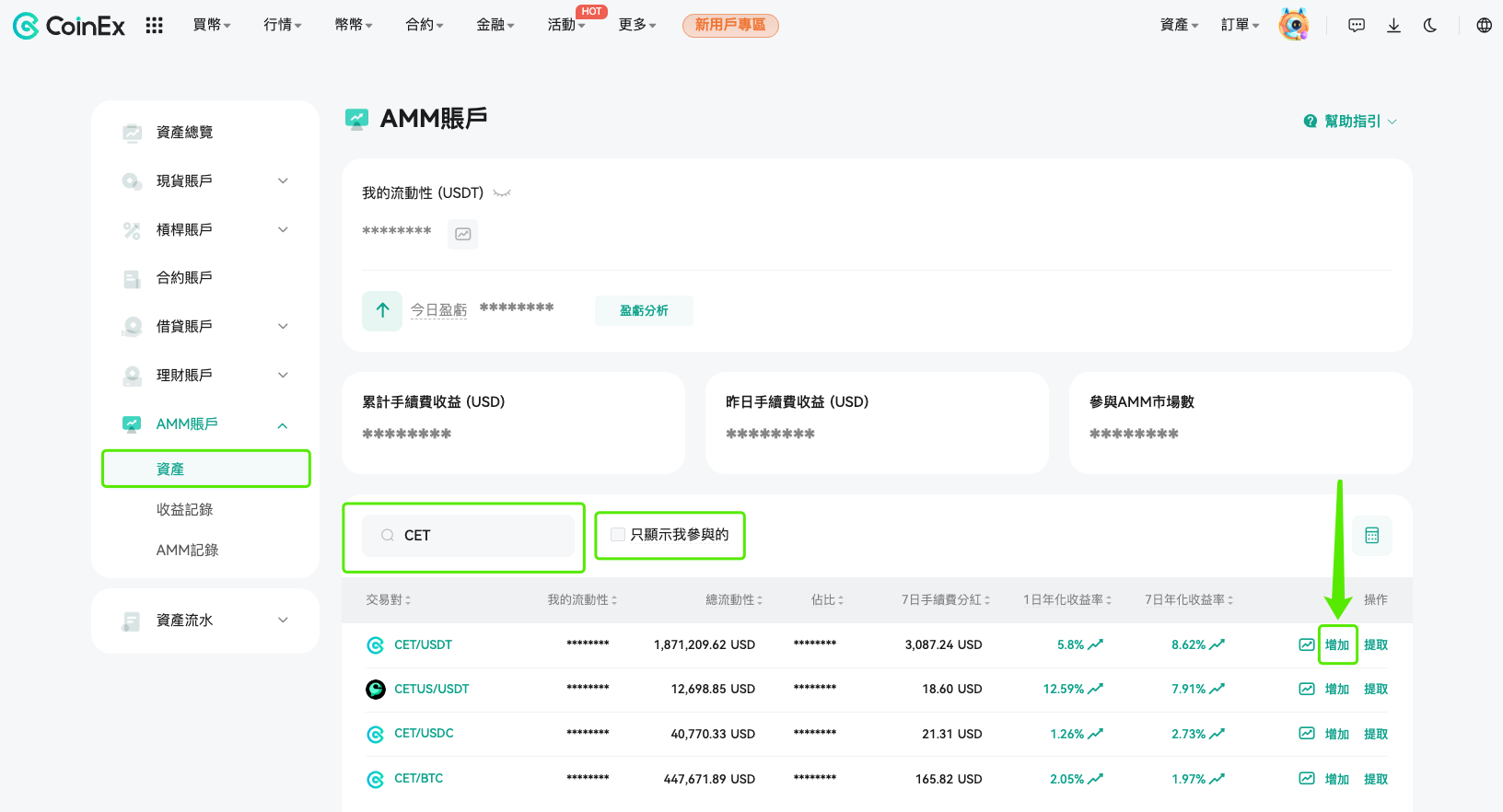Open the apps grid menu icon

click(x=154, y=26)
